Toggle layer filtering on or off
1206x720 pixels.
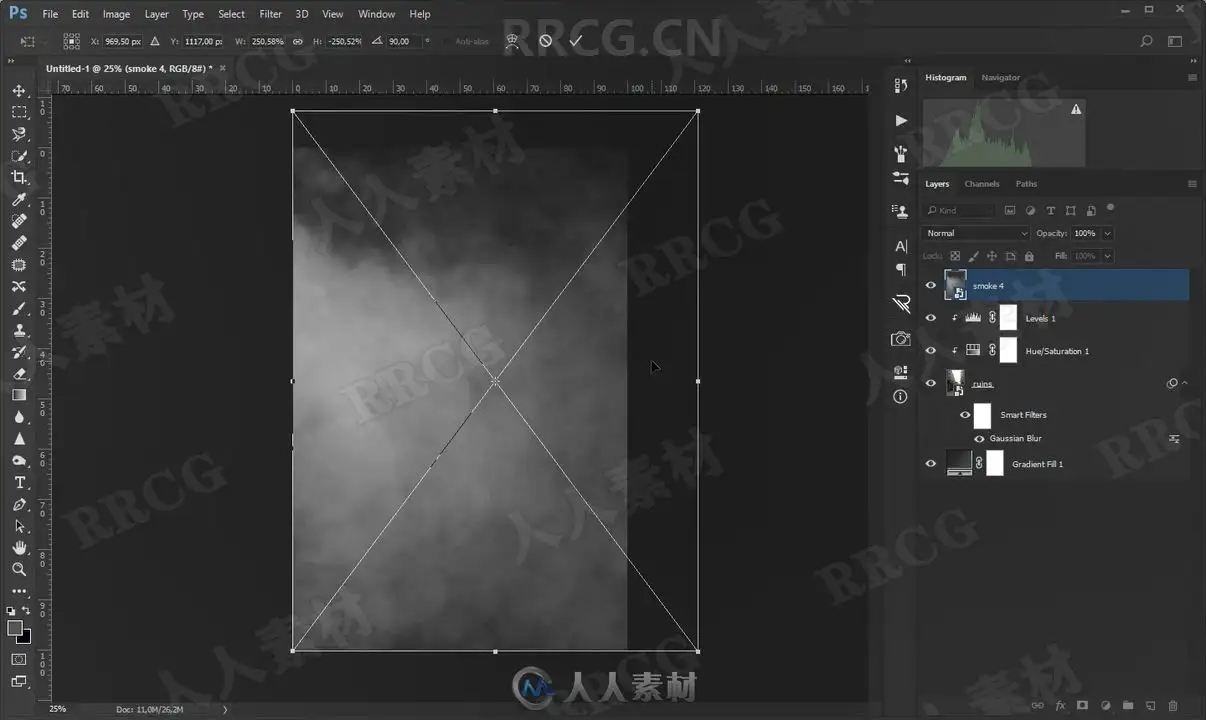tap(1111, 208)
